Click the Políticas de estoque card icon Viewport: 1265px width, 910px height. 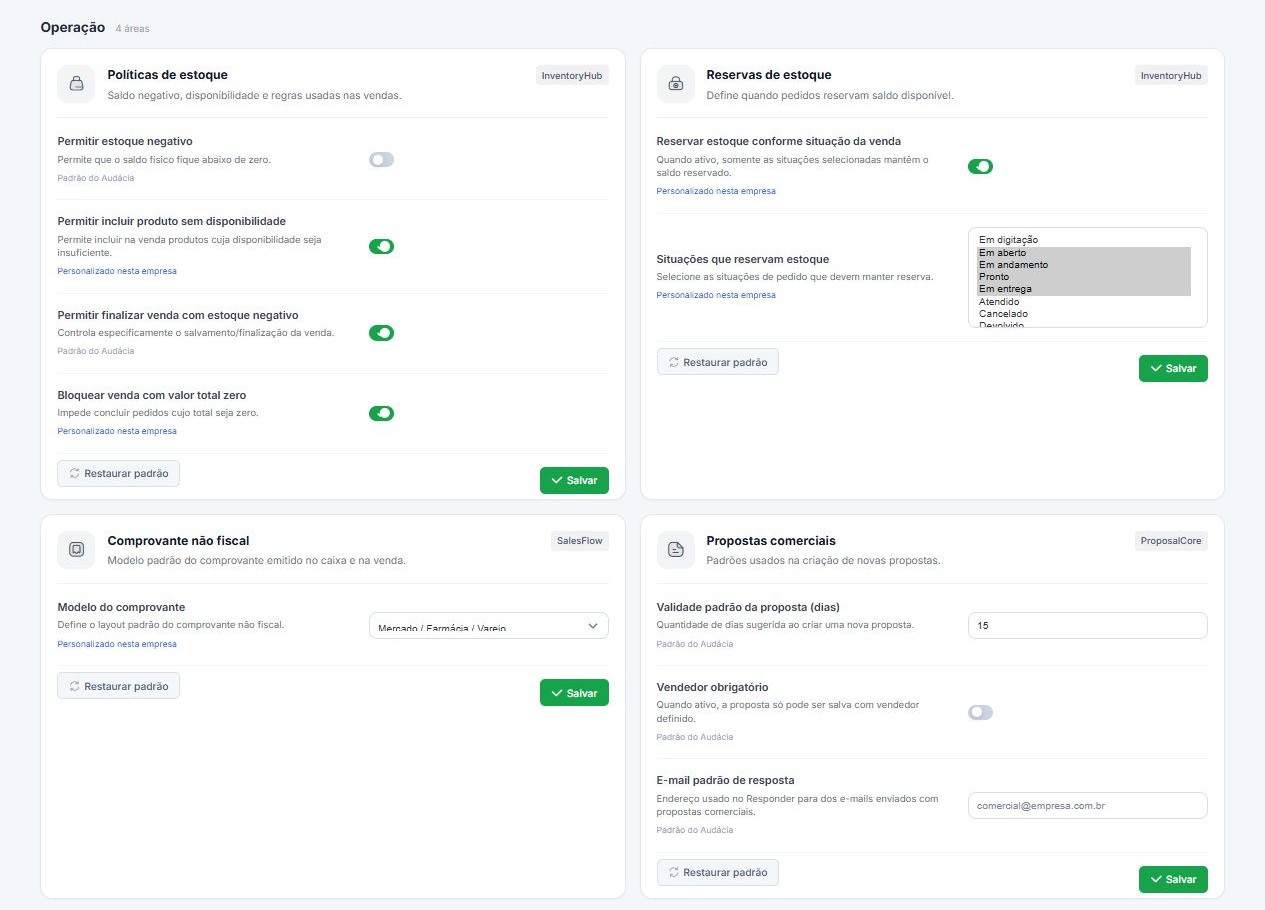76,84
